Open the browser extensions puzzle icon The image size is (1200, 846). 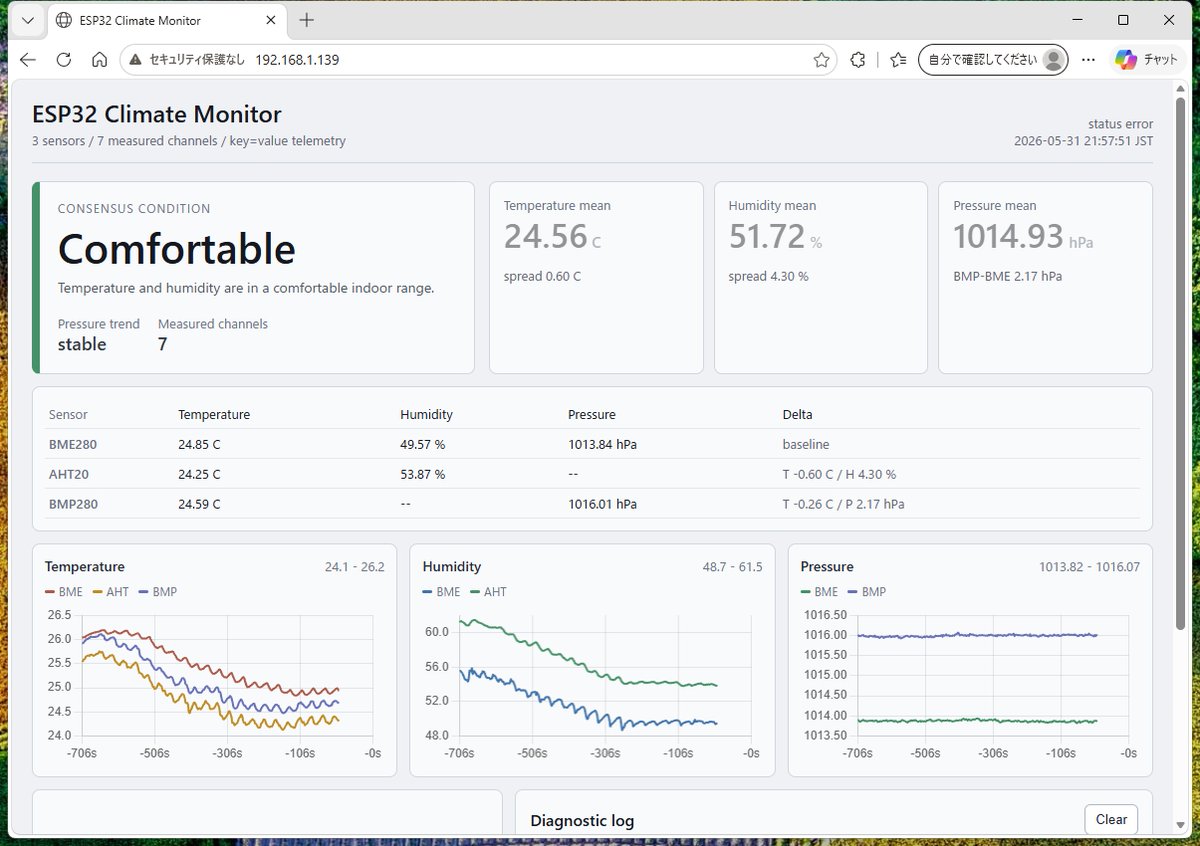tap(858, 60)
